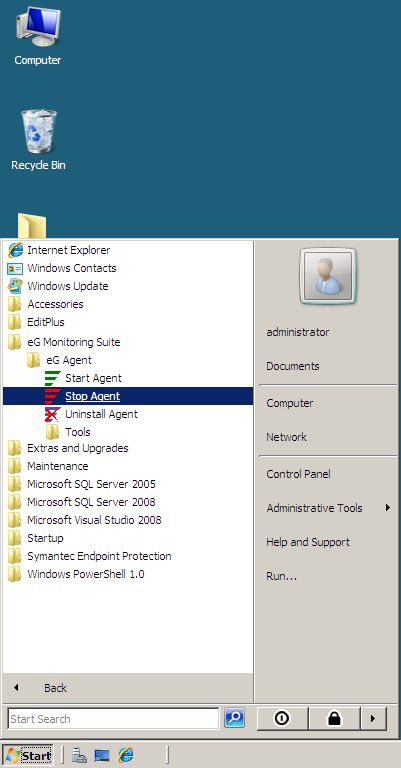Click the EditPlus folder icon

tap(15, 322)
